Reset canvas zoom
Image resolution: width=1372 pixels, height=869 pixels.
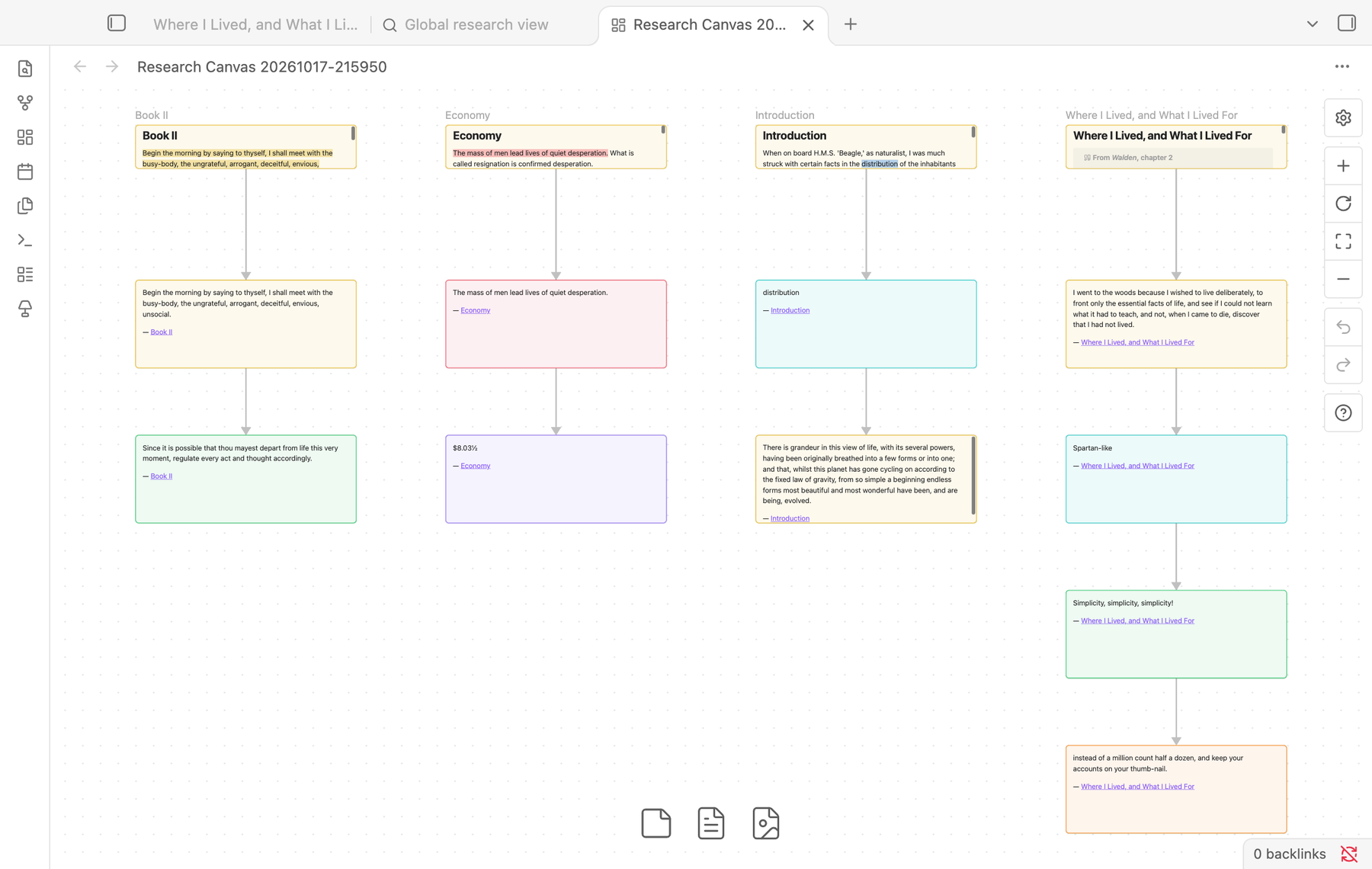tap(1343, 204)
